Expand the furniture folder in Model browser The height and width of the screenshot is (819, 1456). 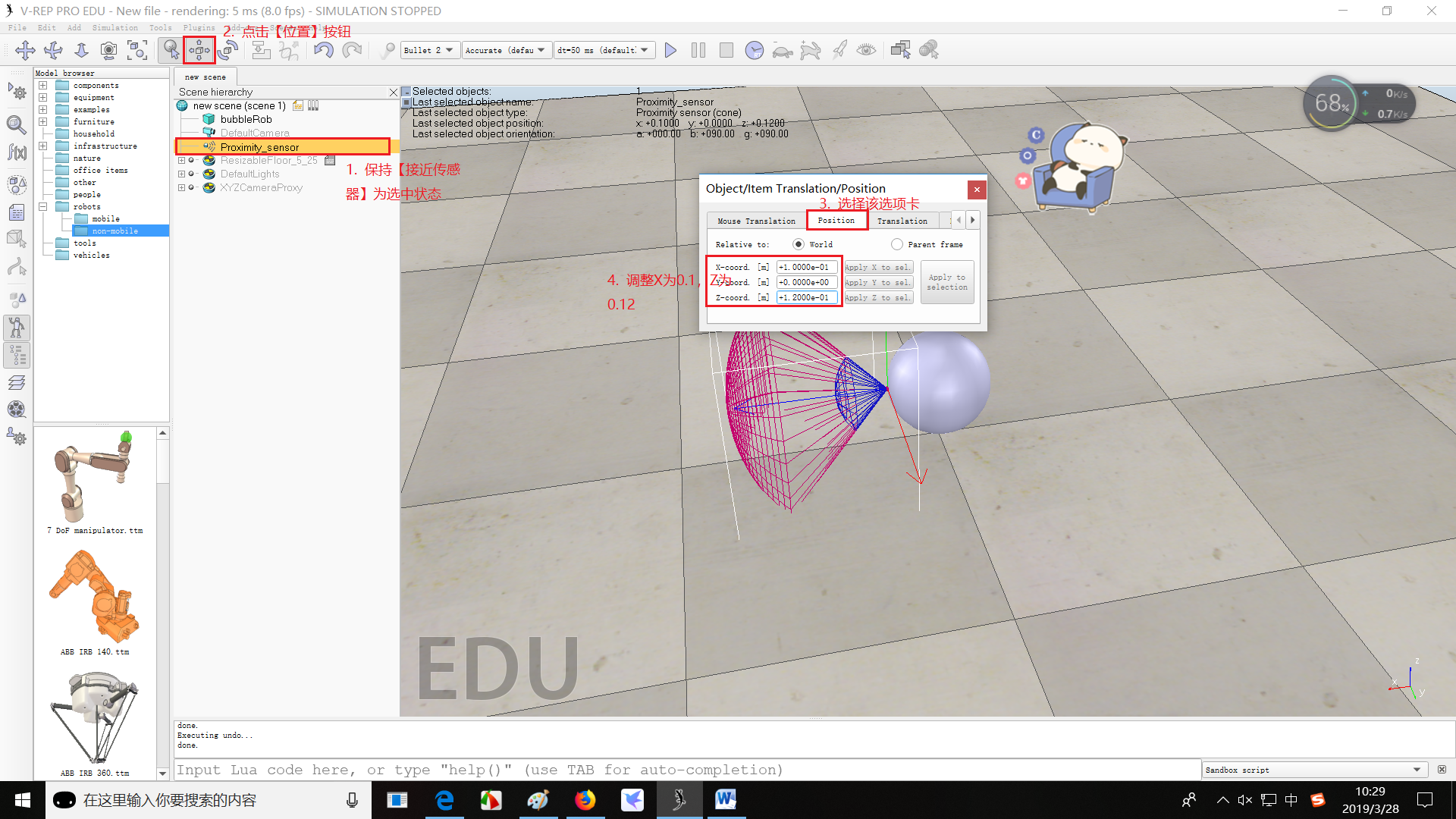[x=43, y=121]
